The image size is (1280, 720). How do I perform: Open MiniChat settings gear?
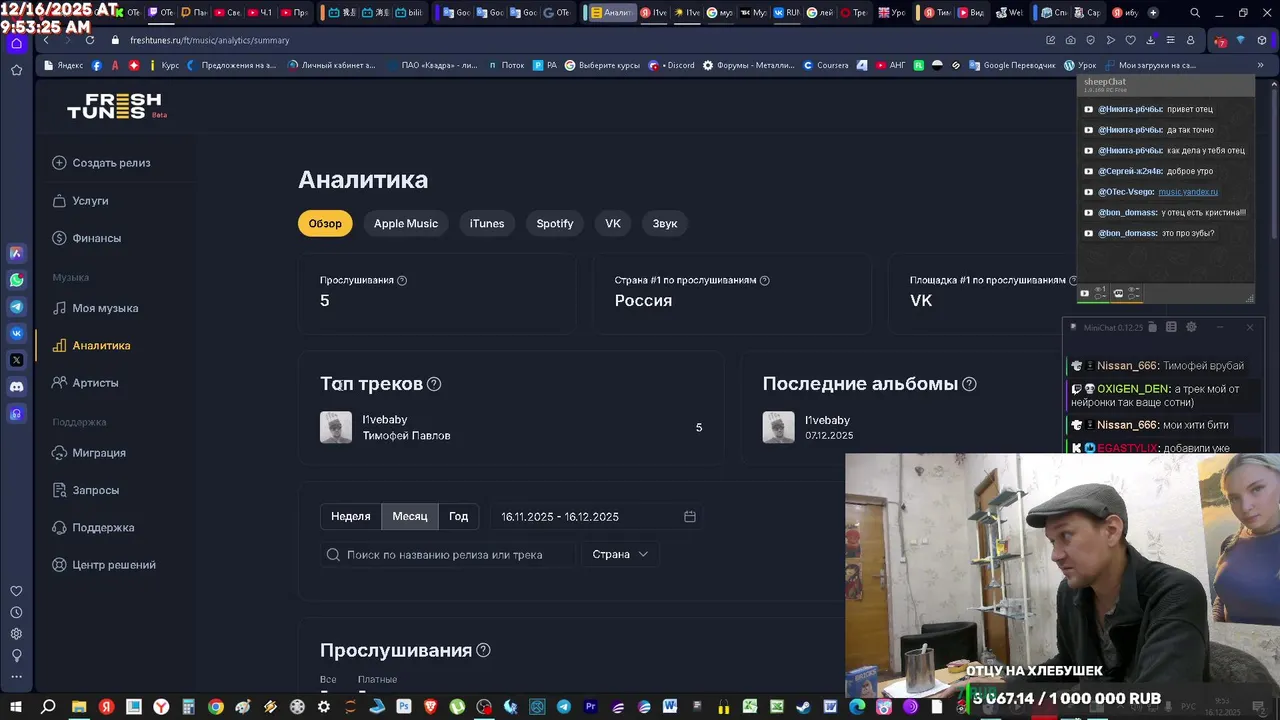[1191, 327]
